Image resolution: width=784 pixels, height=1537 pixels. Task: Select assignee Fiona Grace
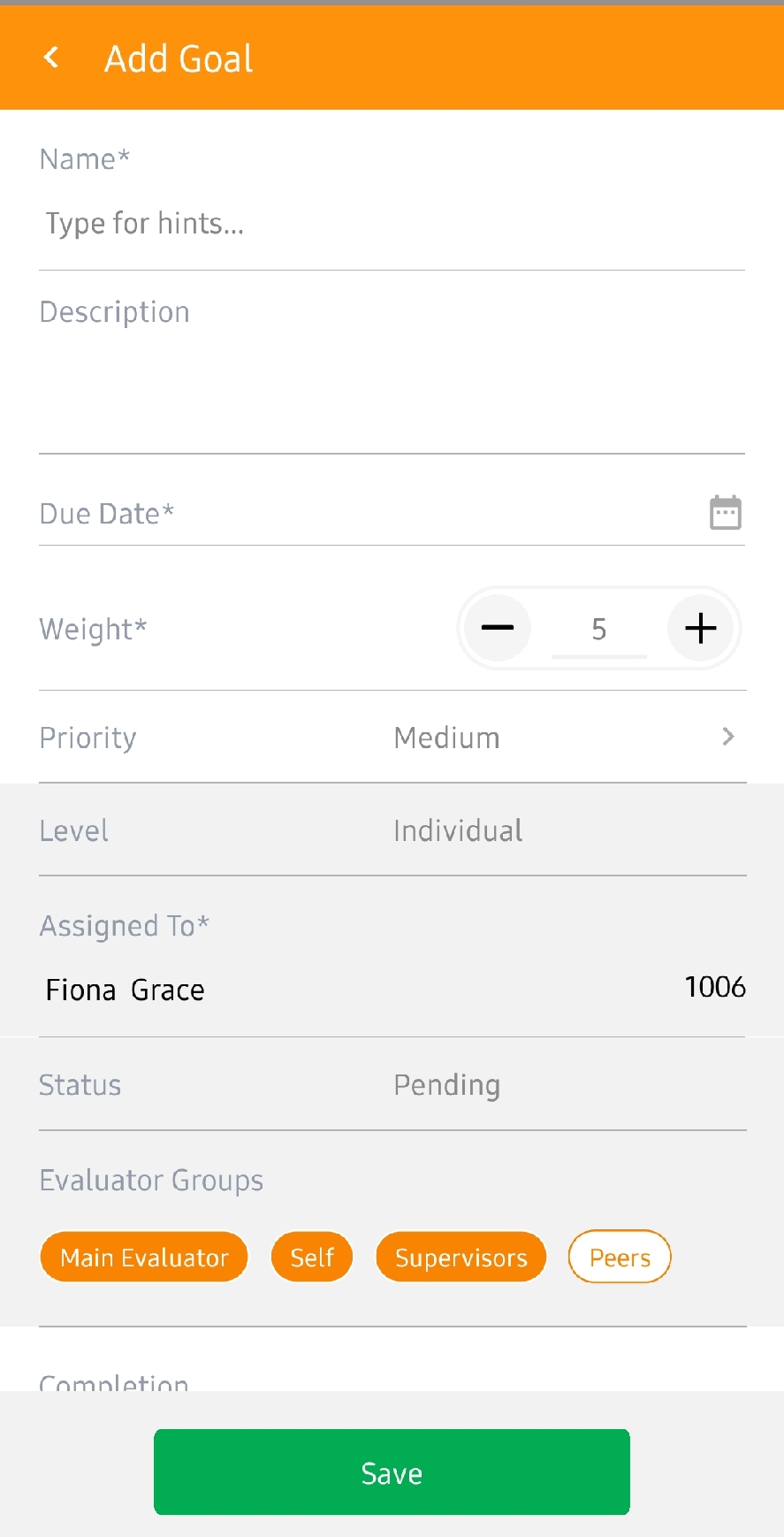click(125, 990)
